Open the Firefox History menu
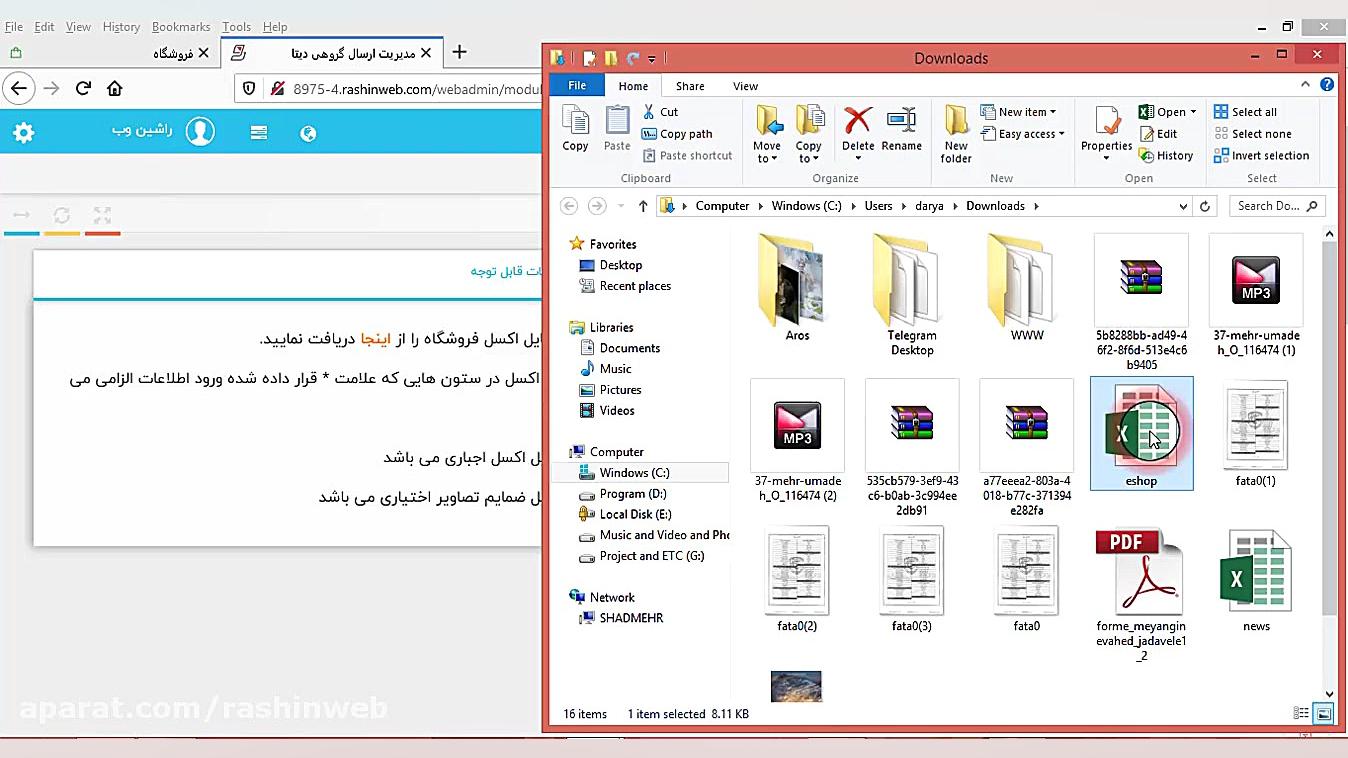The height and width of the screenshot is (758, 1348). click(x=121, y=27)
